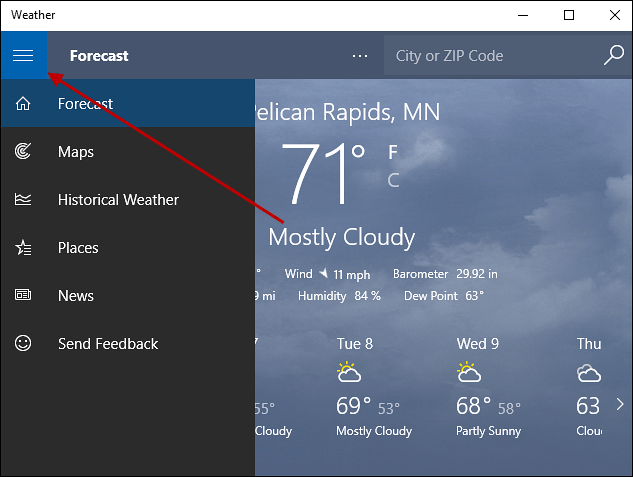Minimize the Weather window
The image size is (633, 477).
pos(523,15)
